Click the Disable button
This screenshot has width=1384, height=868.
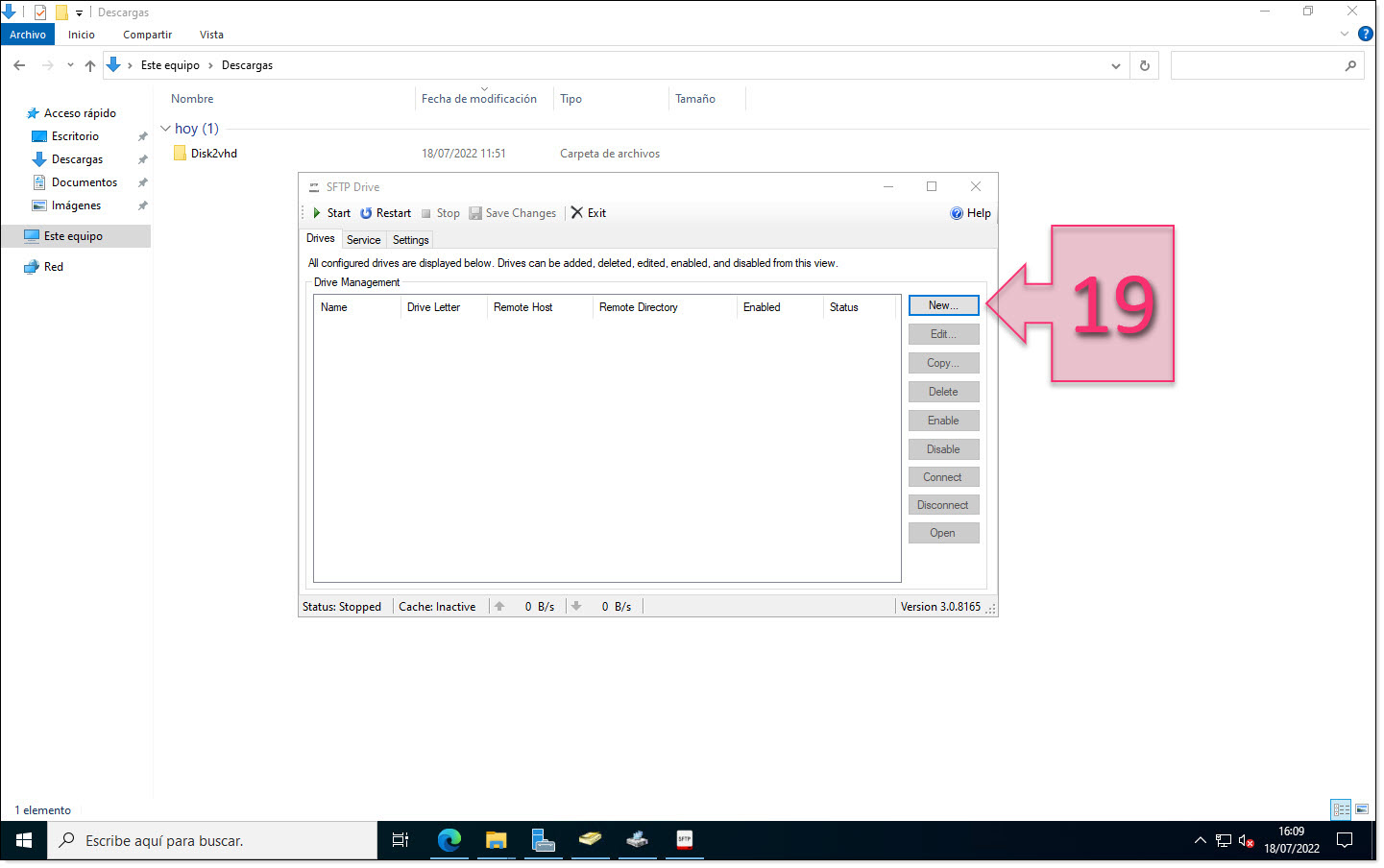coord(943,449)
